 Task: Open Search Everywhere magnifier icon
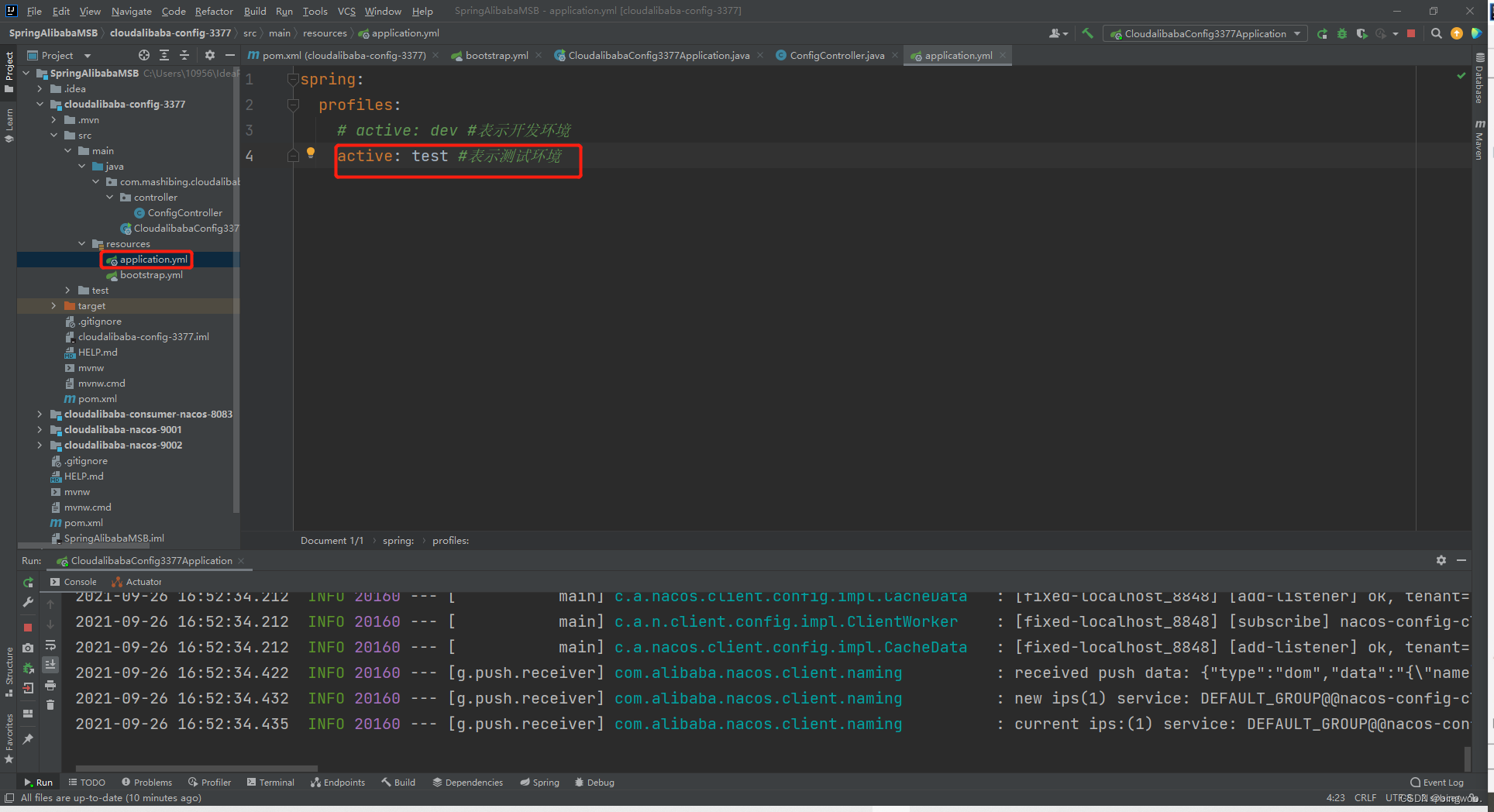pos(1436,33)
